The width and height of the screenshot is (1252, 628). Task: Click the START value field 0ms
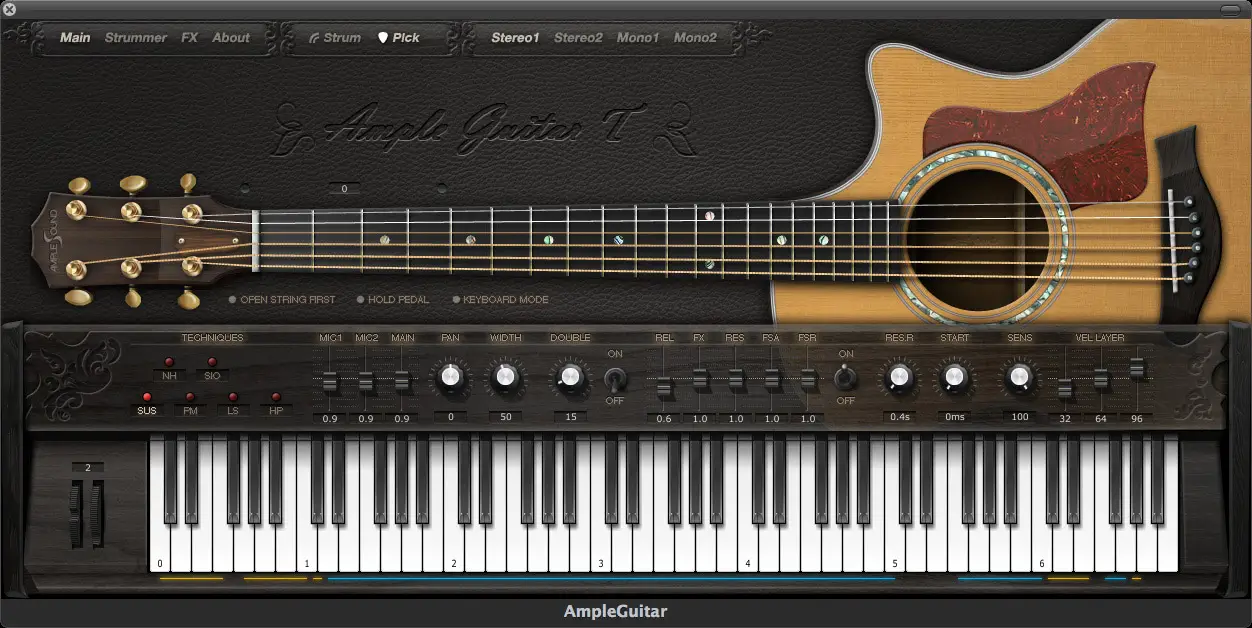click(955, 416)
